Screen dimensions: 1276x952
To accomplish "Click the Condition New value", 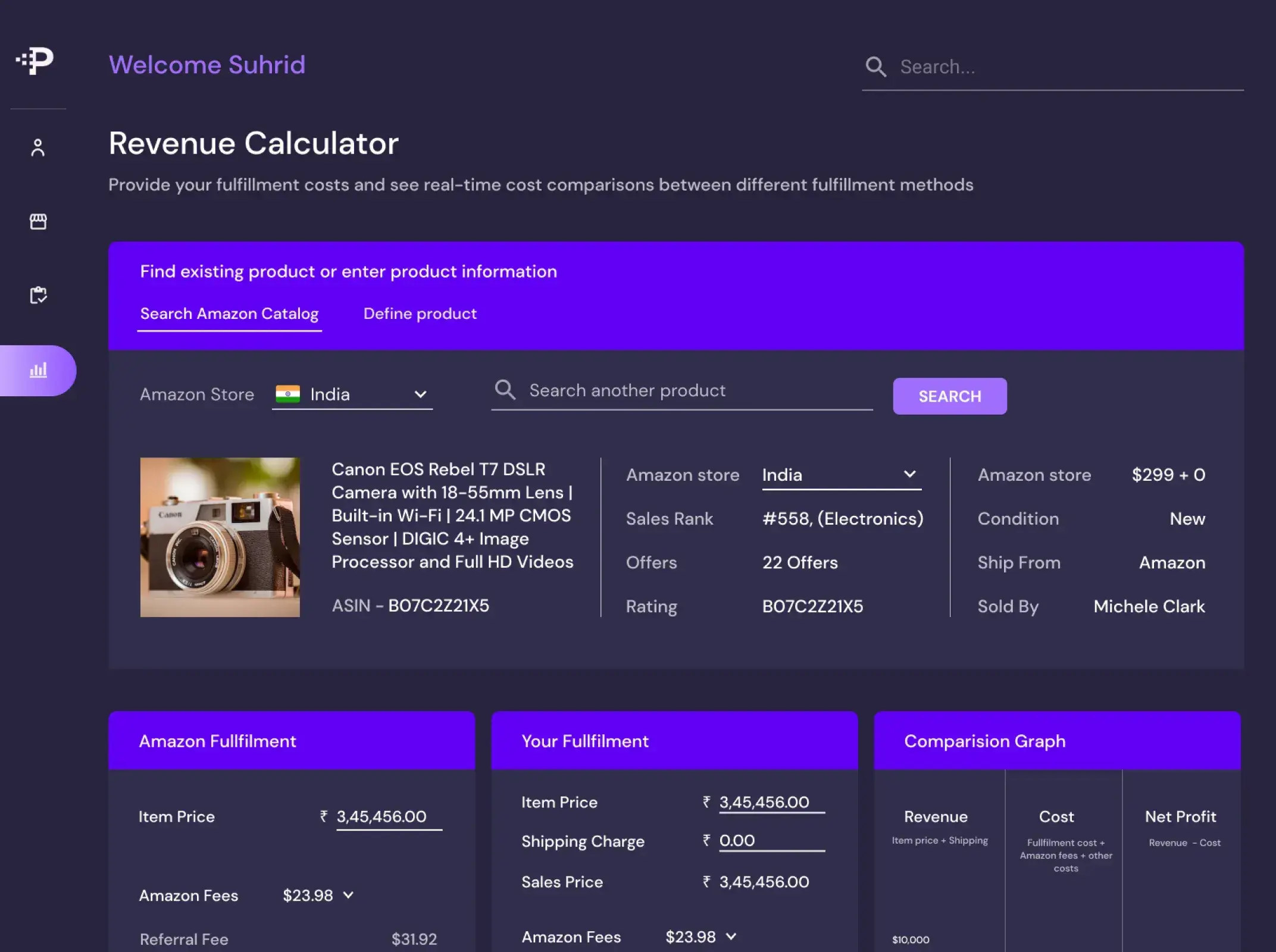I will pyautogui.click(x=1187, y=519).
